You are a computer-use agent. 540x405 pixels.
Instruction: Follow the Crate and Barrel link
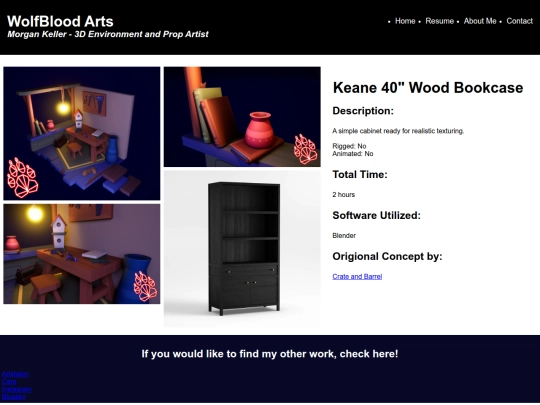point(357,276)
